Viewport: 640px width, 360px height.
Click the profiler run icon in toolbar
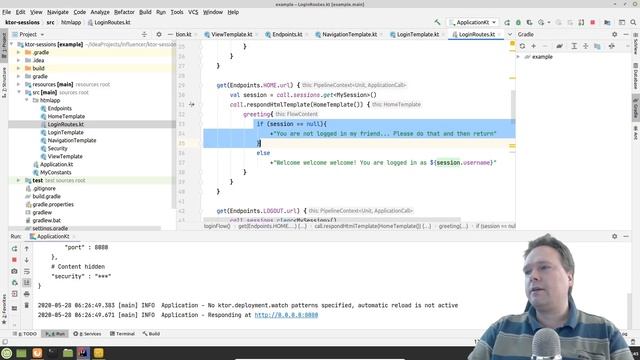[x=541, y=22]
